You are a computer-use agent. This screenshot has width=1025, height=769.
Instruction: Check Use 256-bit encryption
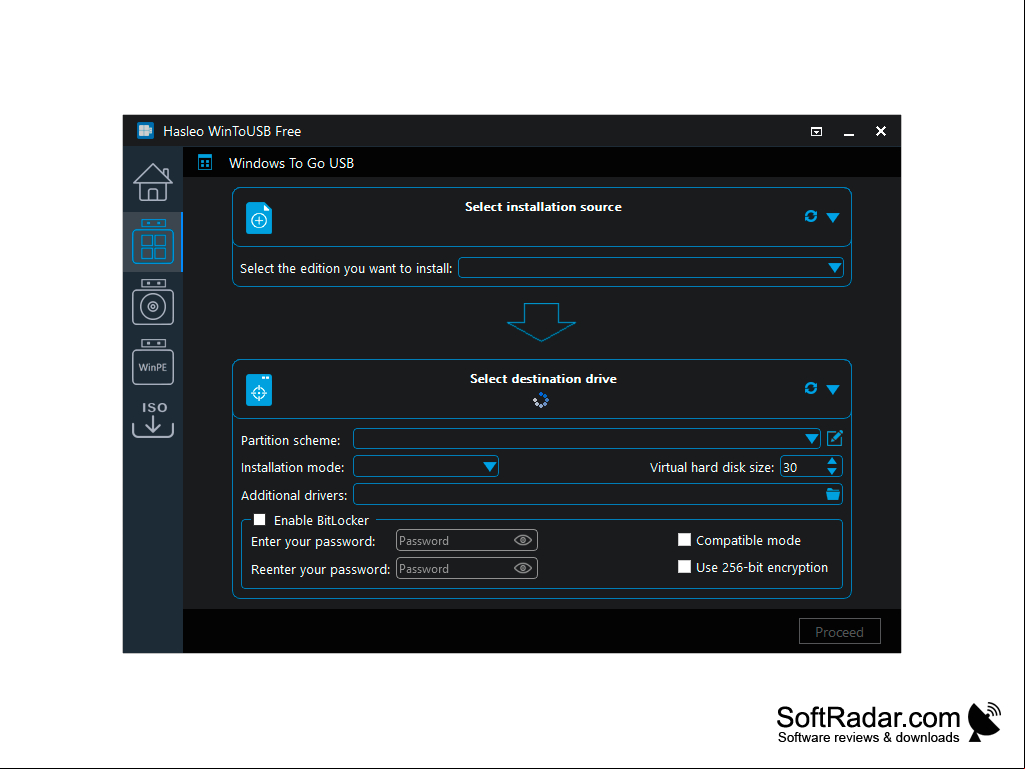pyautogui.click(x=684, y=566)
